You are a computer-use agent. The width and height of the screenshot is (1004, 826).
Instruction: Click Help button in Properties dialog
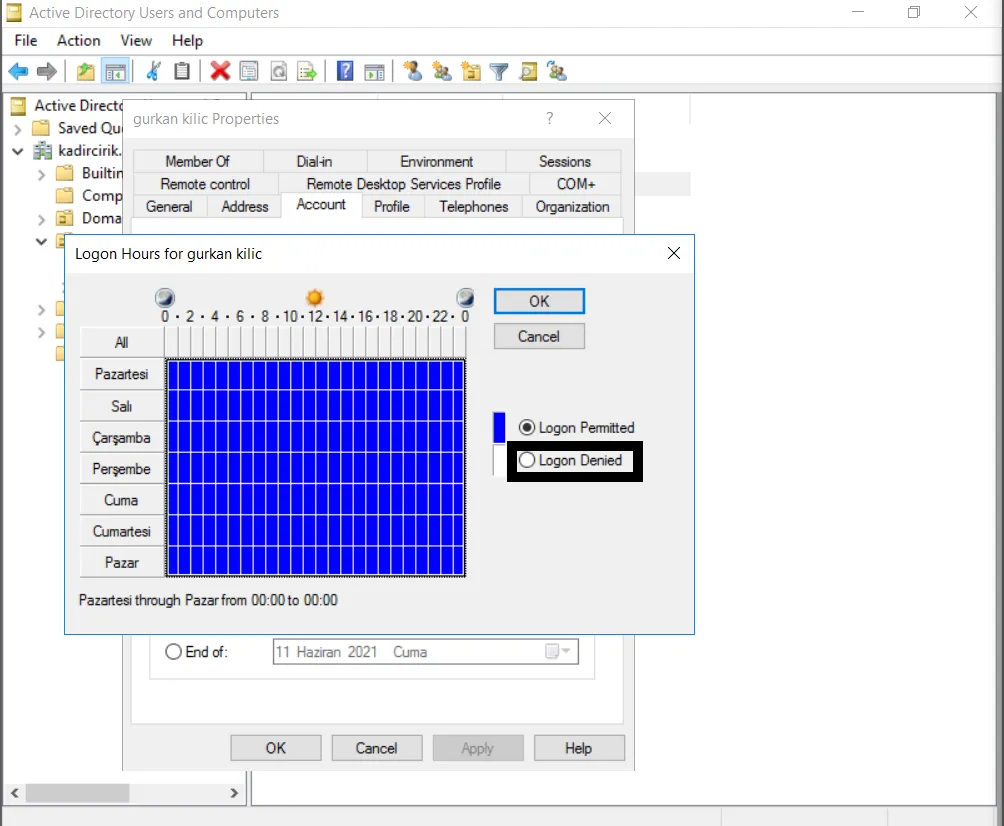click(579, 748)
